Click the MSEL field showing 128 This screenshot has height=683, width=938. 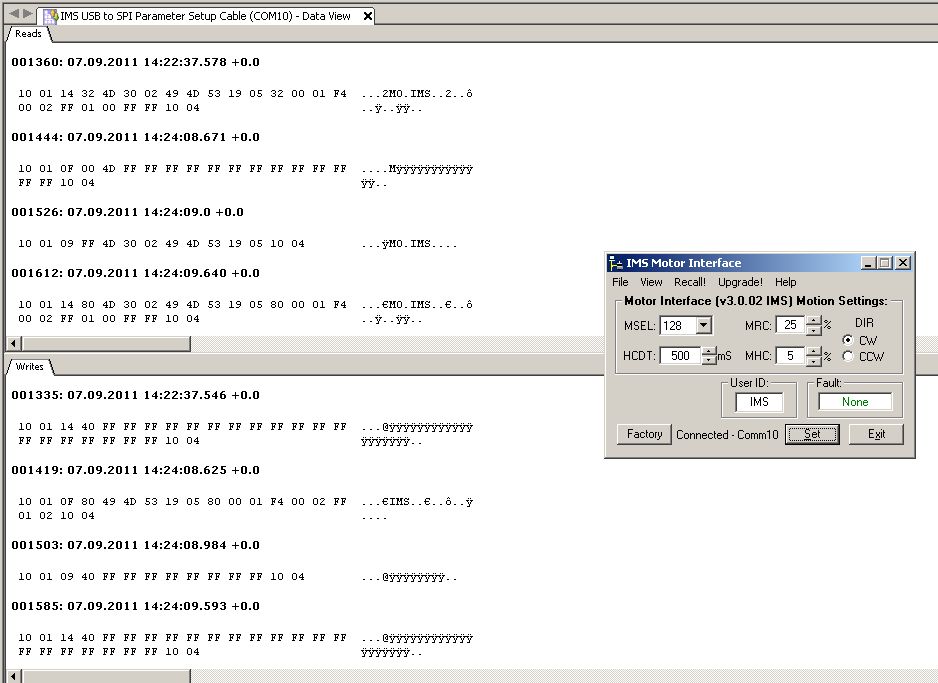[678, 325]
